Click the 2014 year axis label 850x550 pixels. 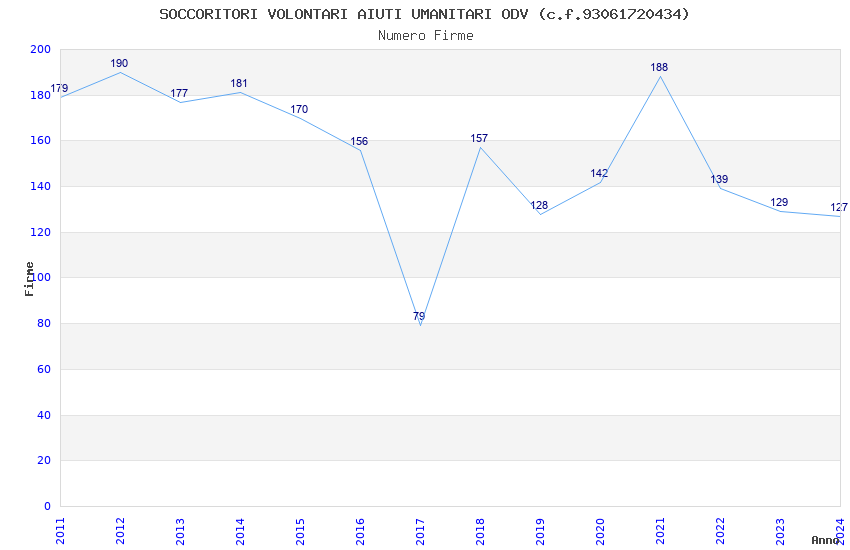pos(240,531)
